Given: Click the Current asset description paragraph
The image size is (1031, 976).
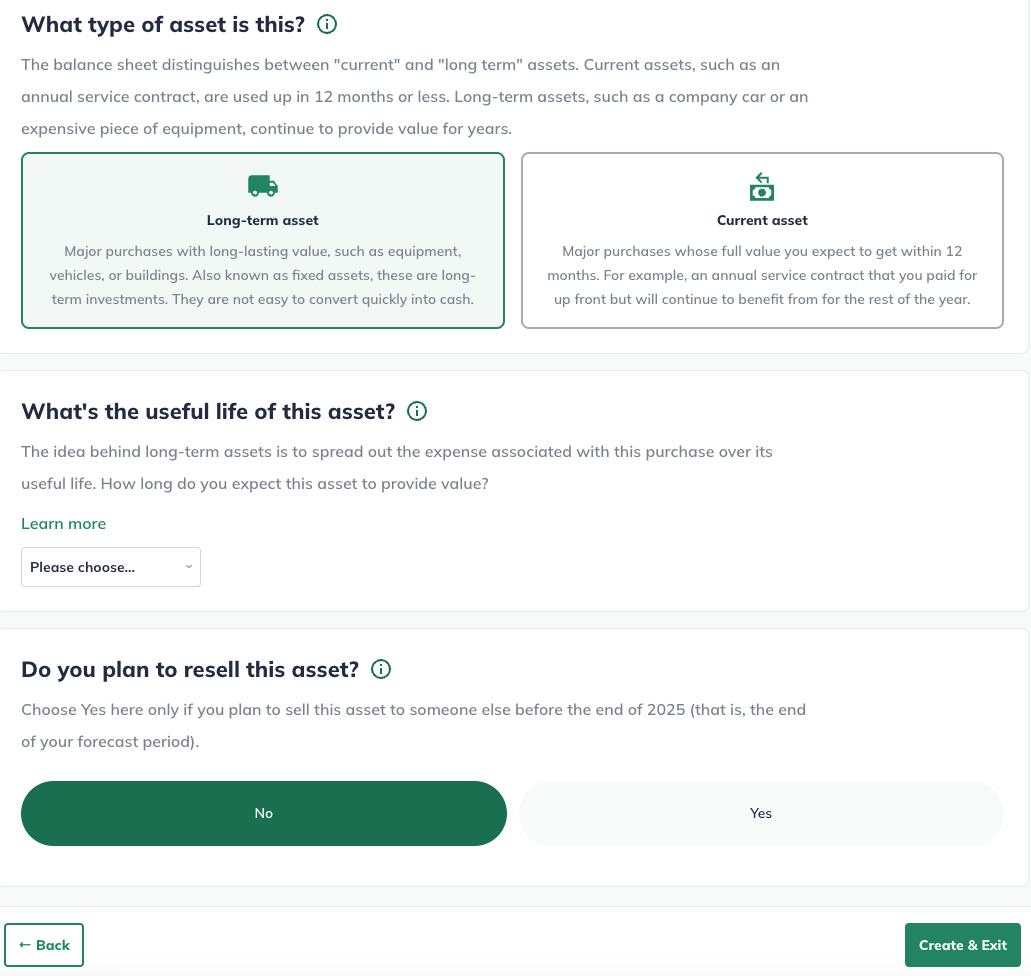Looking at the screenshot, I should pyautogui.click(x=762, y=276).
